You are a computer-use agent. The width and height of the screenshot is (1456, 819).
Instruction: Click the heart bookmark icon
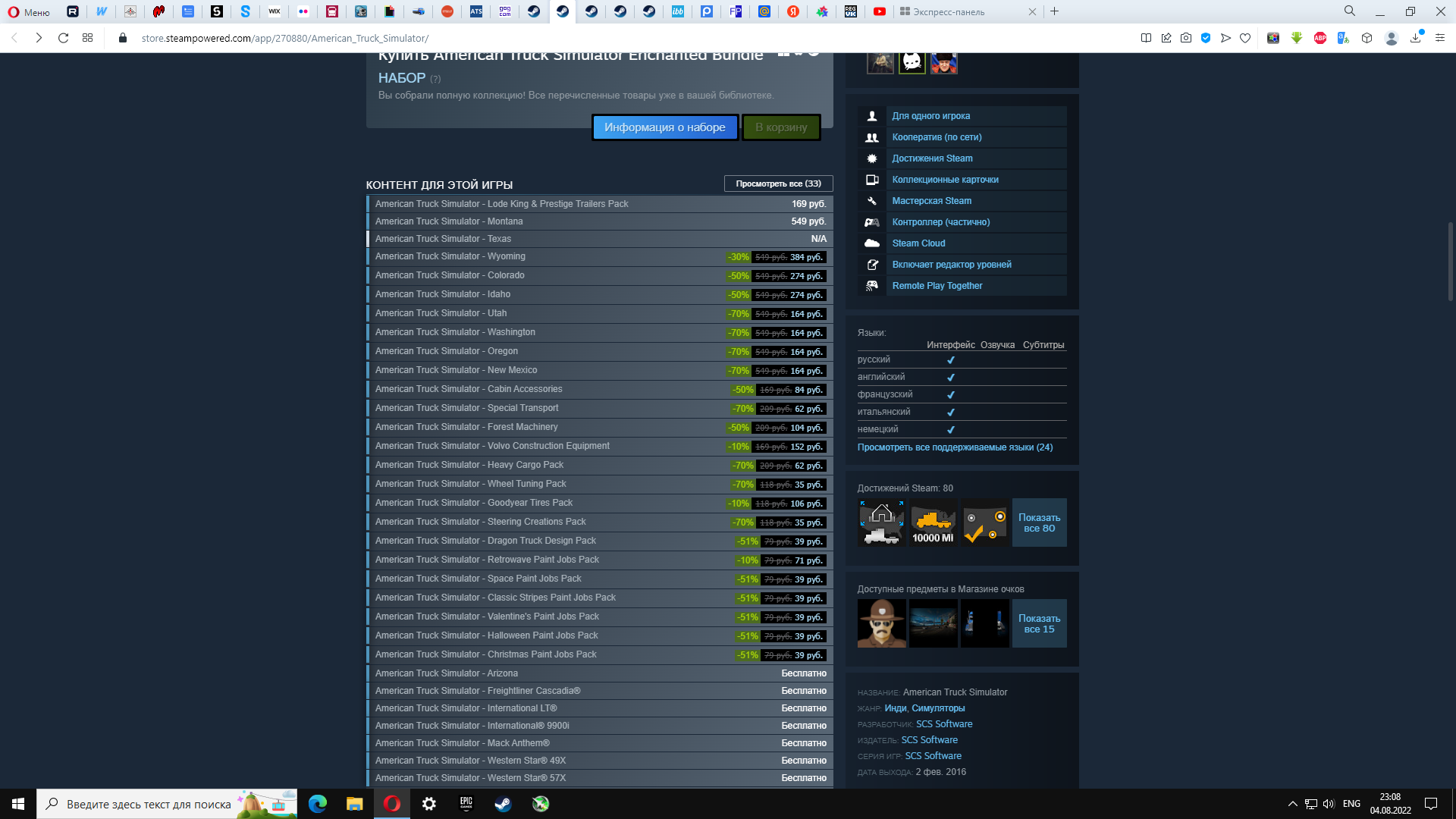[x=1244, y=38]
